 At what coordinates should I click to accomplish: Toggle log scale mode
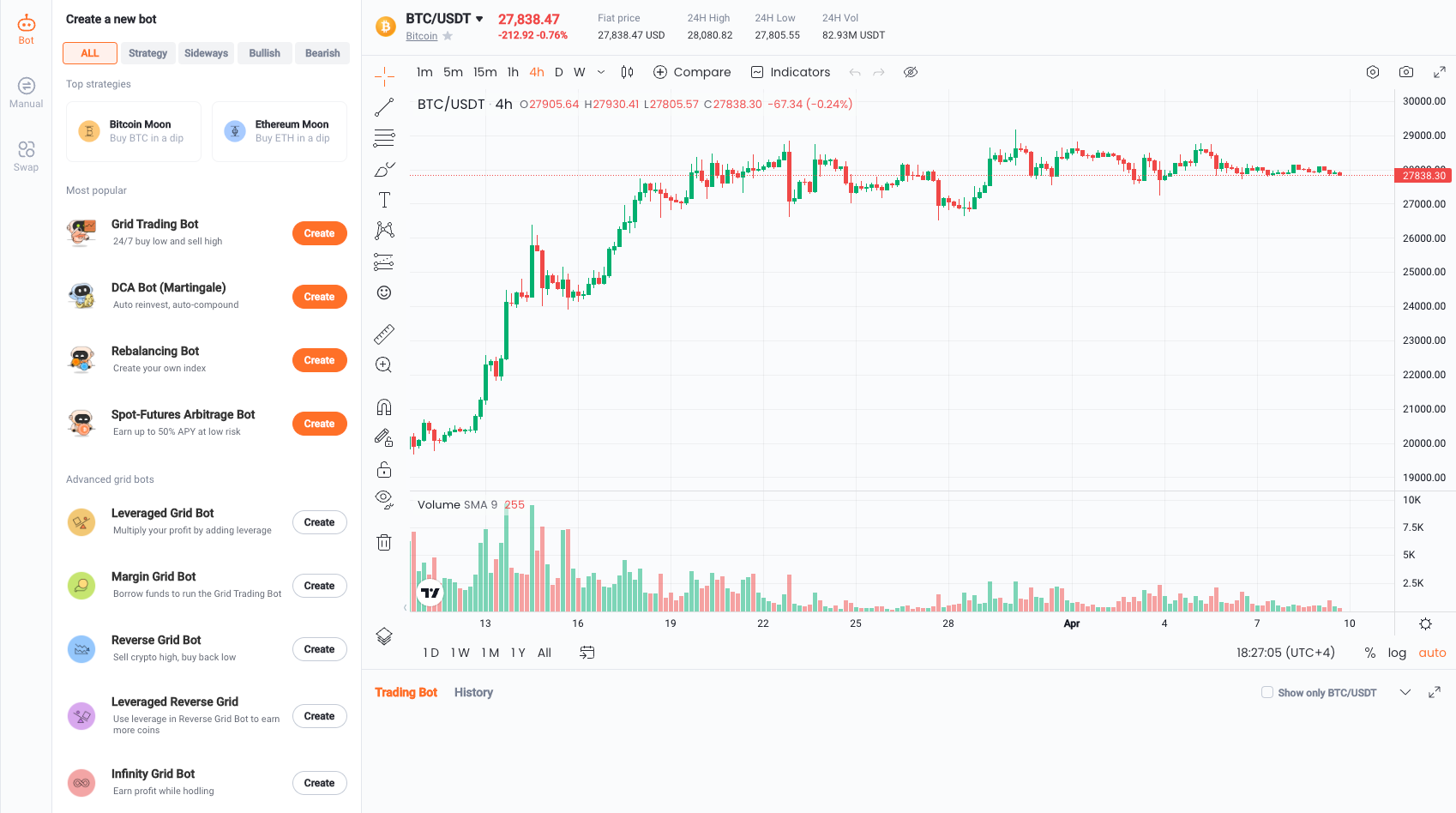pos(1397,653)
